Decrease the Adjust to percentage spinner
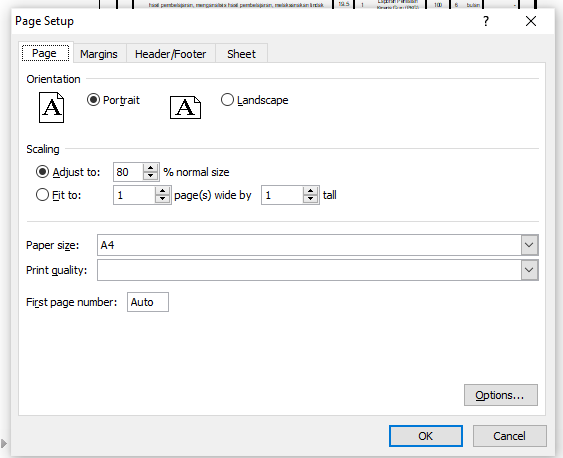This screenshot has height=458, width=563. [151, 176]
